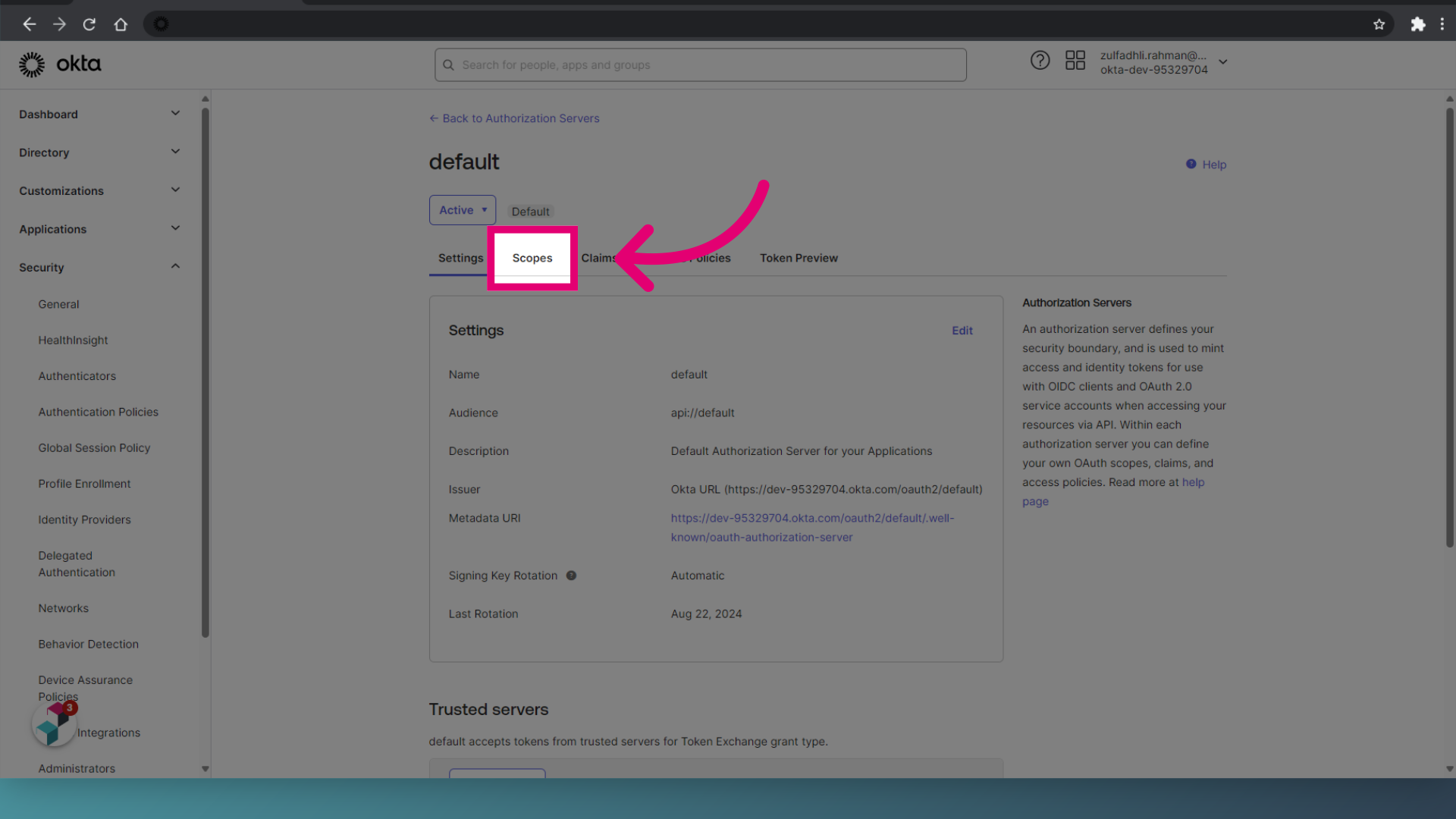Click Back to Authorization Servers link
This screenshot has height=819, width=1456.
[514, 118]
